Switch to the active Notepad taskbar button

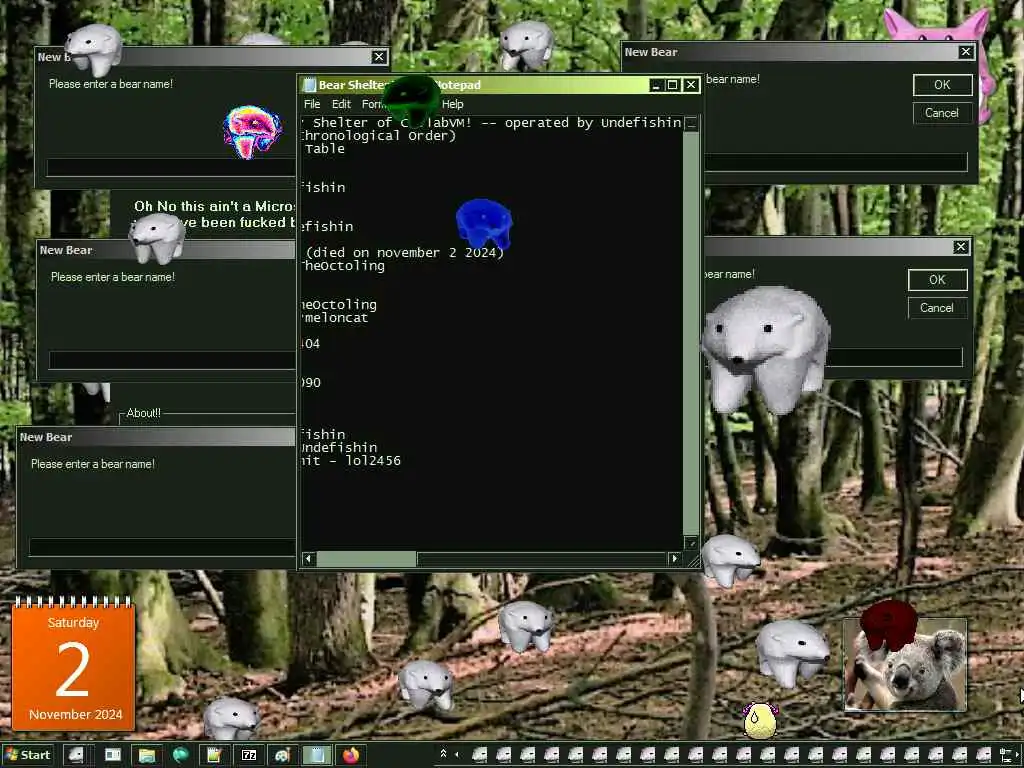point(316,755)
